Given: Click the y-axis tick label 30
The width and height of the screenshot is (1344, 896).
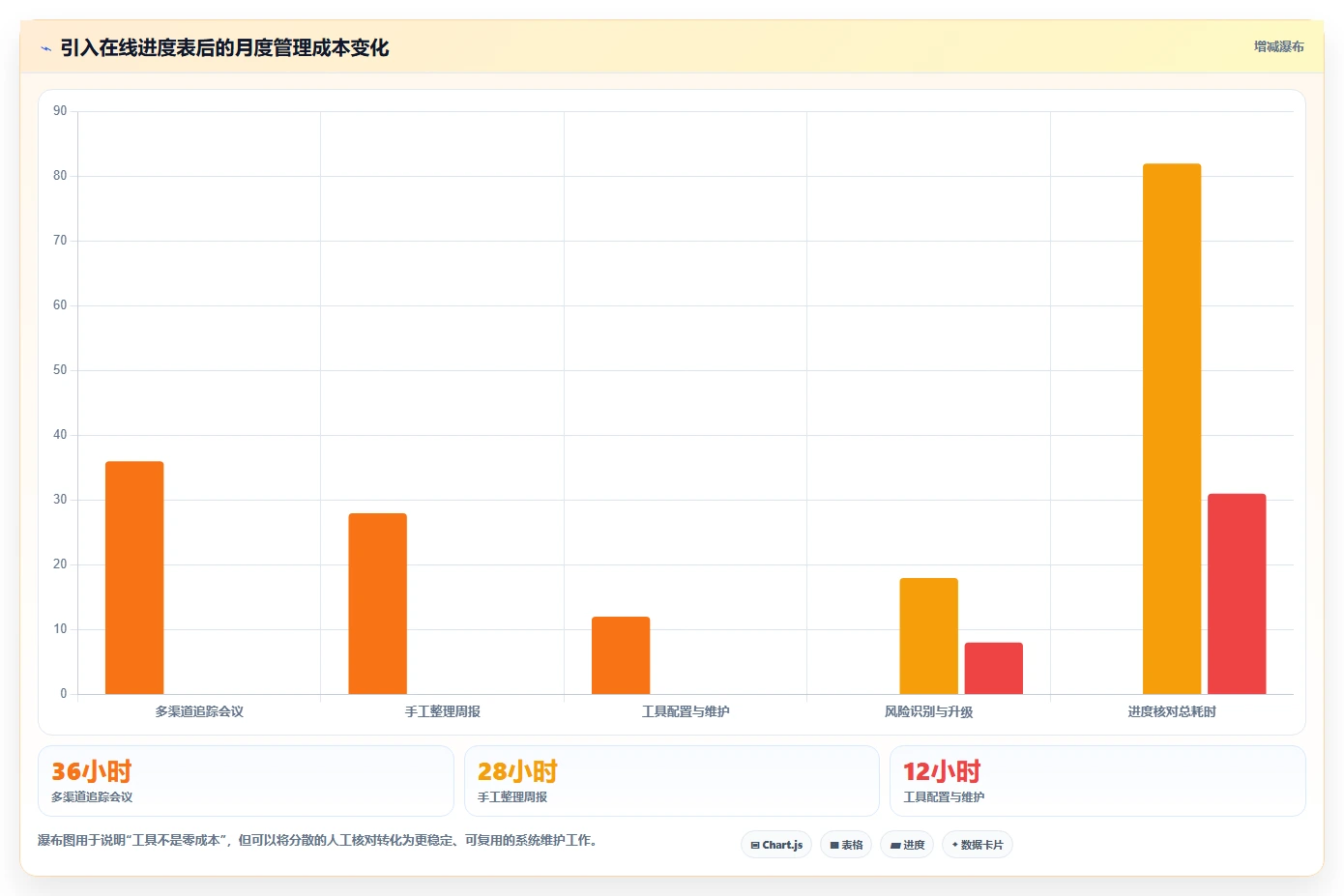Looking at the screenshot, I should pos(60,500).
